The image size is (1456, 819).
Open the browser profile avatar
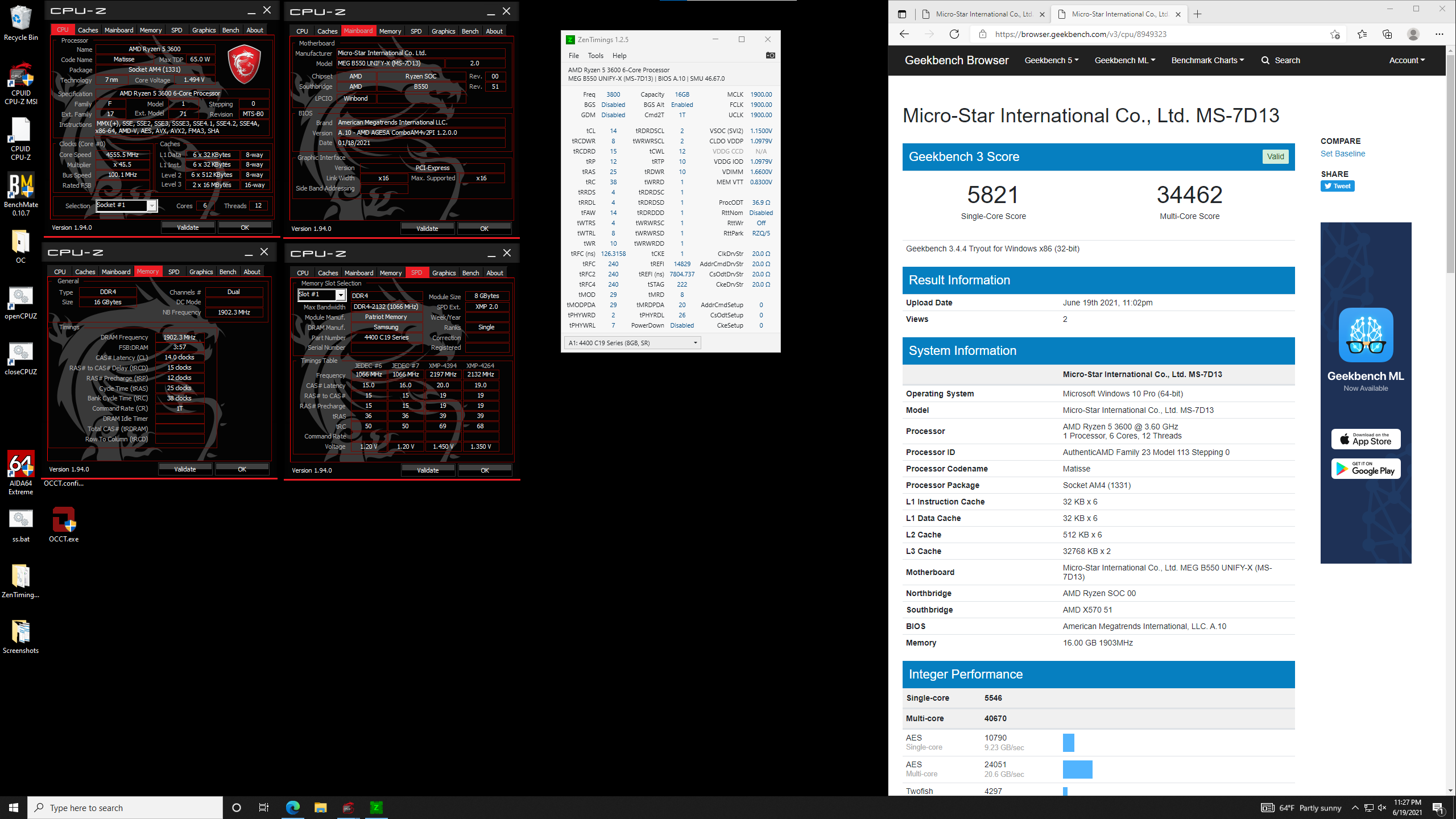coord(1413,34)
